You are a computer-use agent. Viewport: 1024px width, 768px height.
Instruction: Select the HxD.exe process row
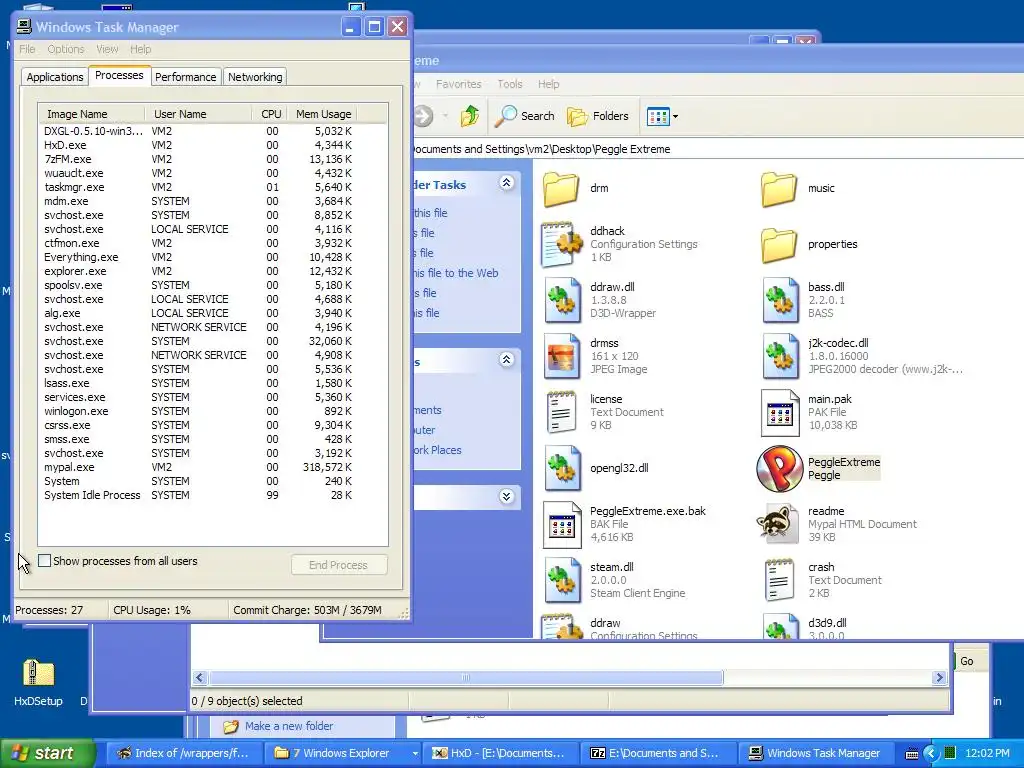tap(198, 145)
